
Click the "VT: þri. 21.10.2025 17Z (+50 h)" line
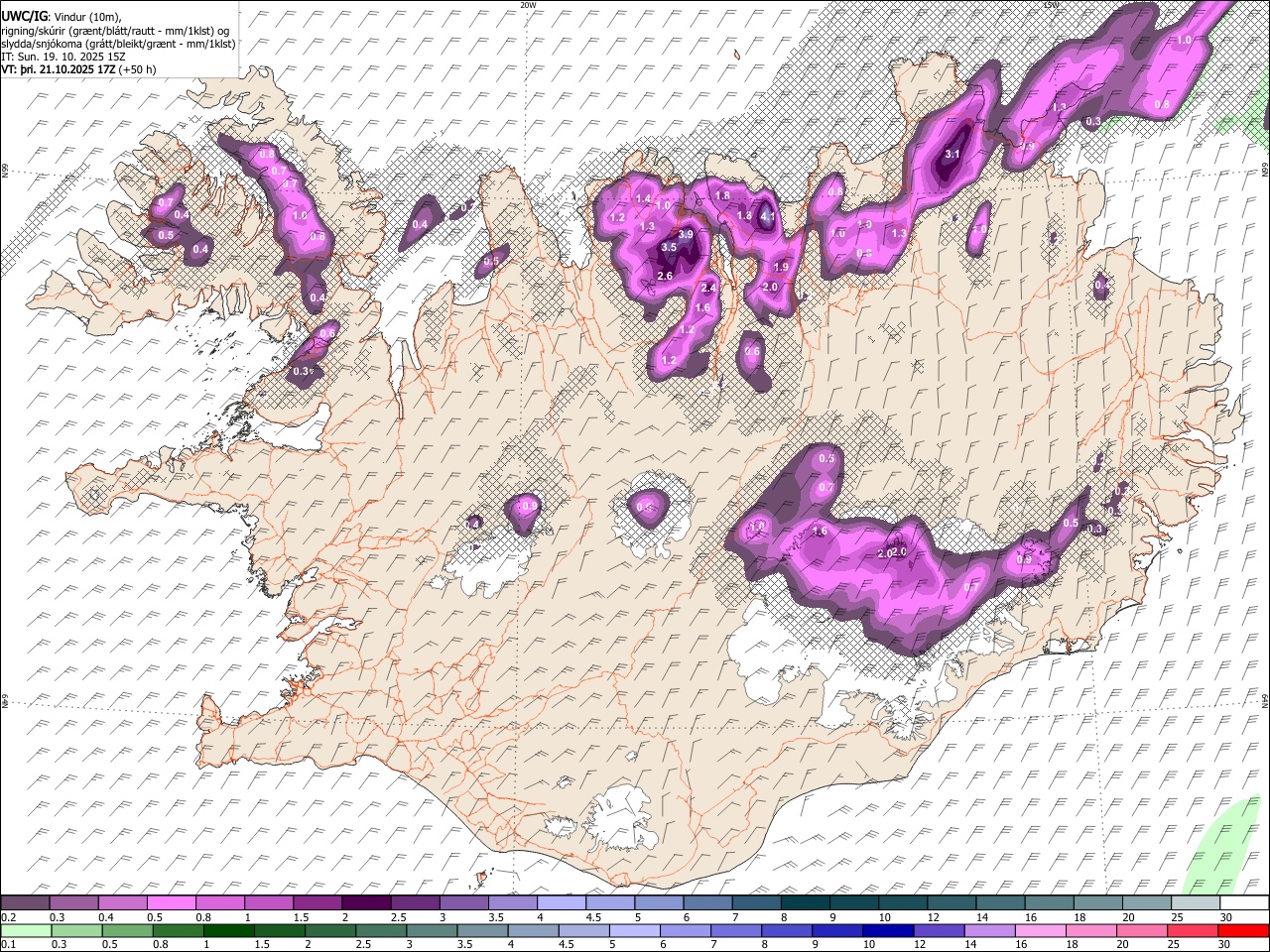pyautogui.click(x=78, y=69)
